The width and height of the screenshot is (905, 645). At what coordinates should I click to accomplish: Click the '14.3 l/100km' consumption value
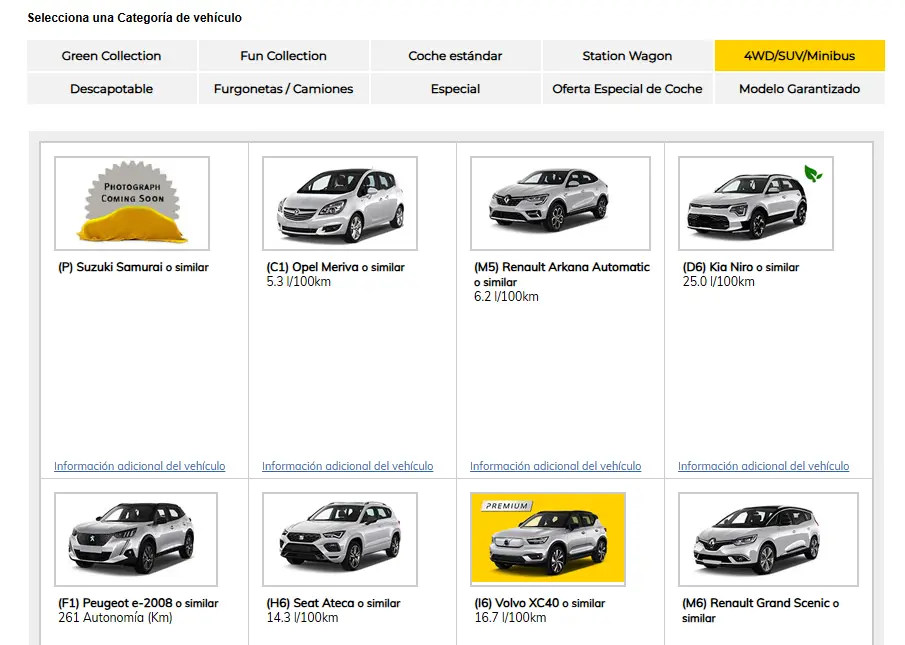click(x=302, y=618)
